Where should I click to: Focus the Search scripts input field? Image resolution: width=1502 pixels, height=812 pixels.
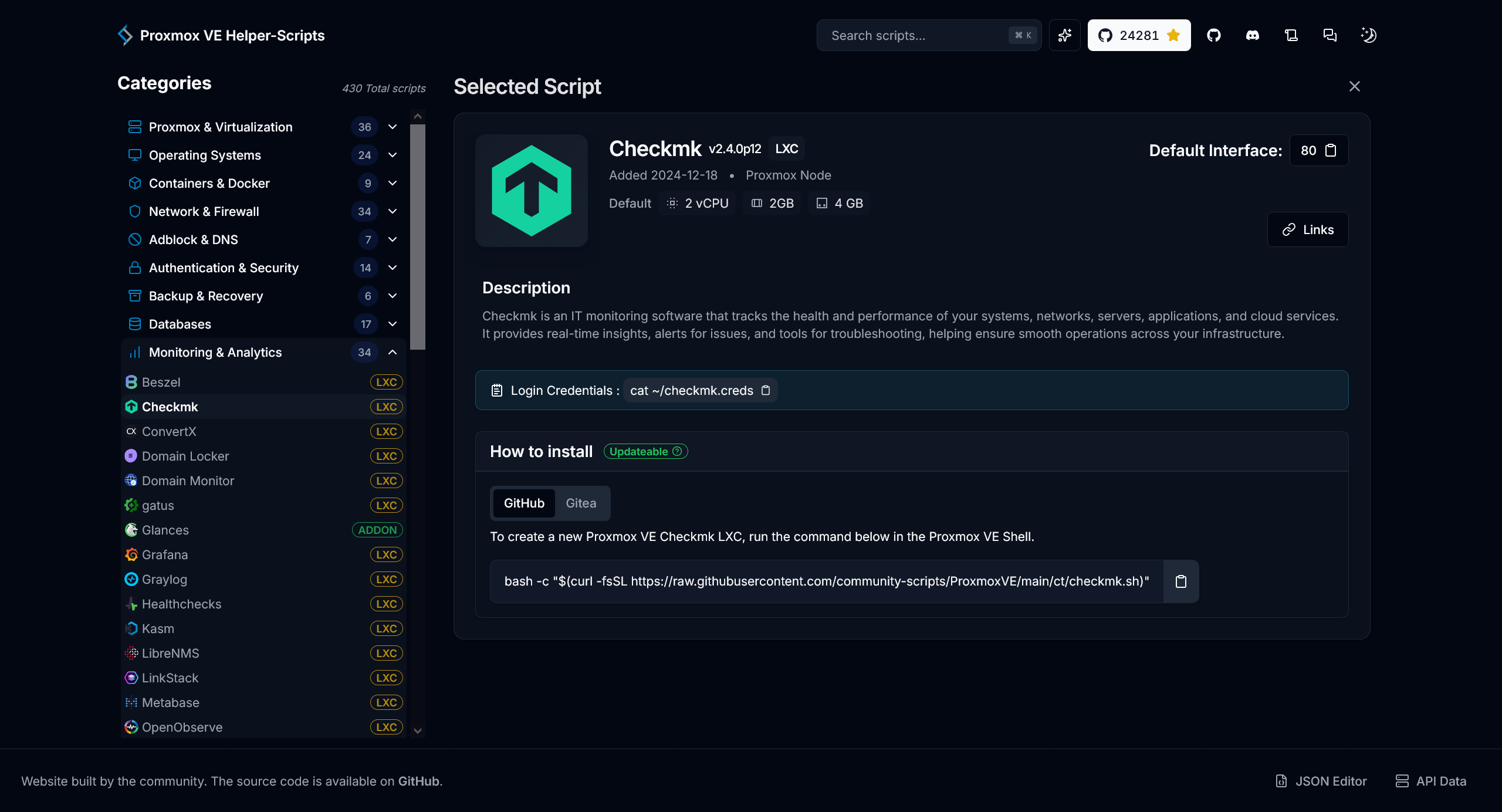[x=929, y=35]
